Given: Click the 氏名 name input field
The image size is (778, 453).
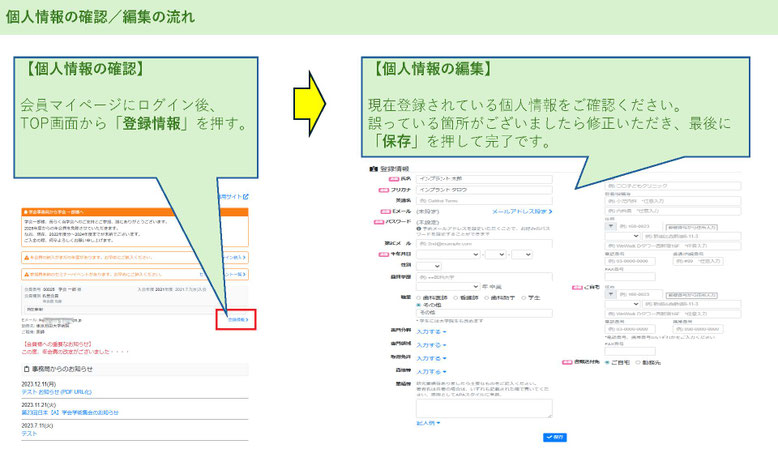Looking at the screenshot, I should coord(484,179).
